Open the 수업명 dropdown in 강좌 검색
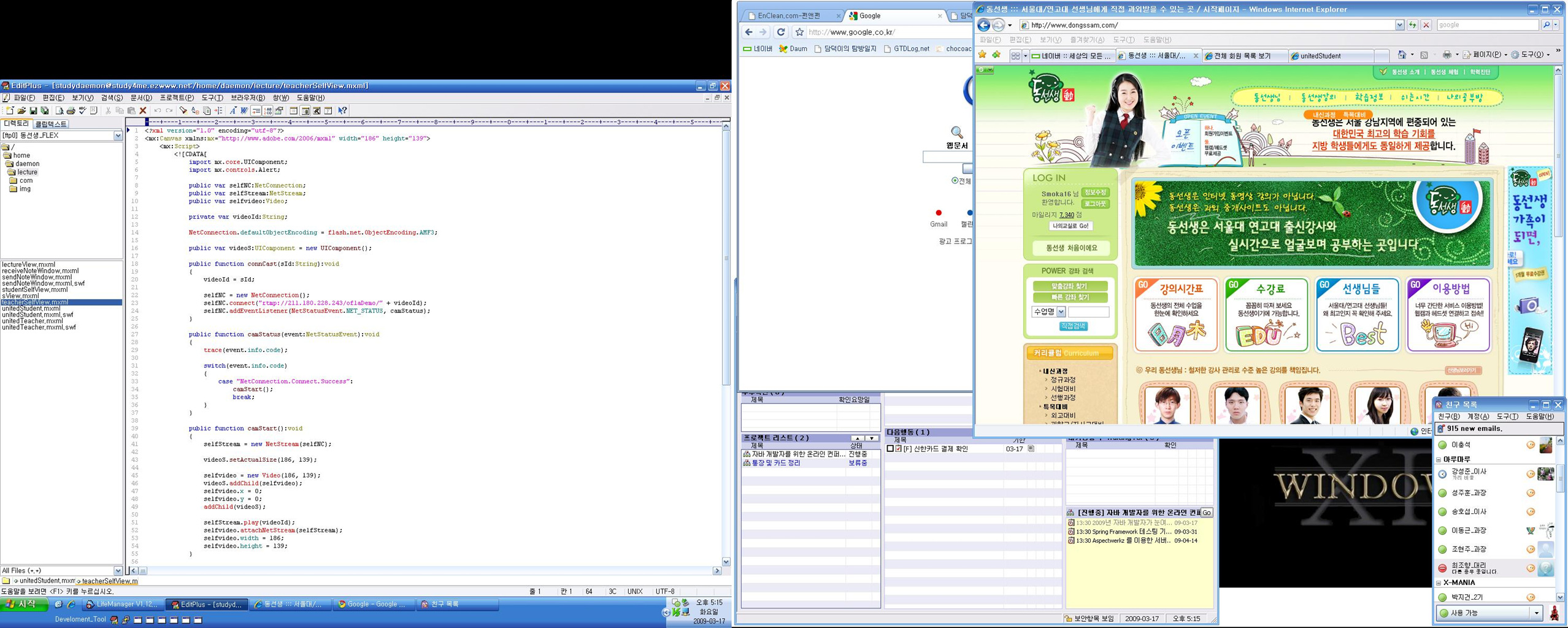Screen dimensions: 1568x628 (1061, 312)
